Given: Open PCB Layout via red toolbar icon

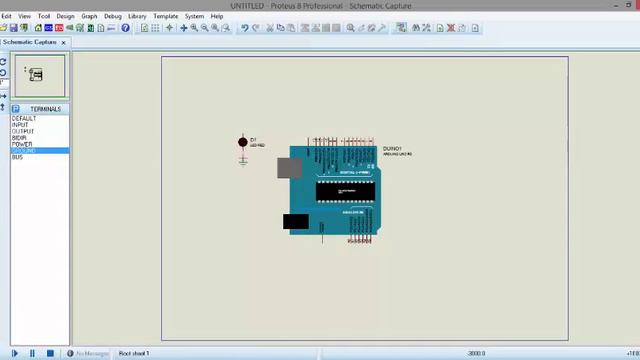Looking at the screenshot, I should pyautogui.click(x=59, y=28).
